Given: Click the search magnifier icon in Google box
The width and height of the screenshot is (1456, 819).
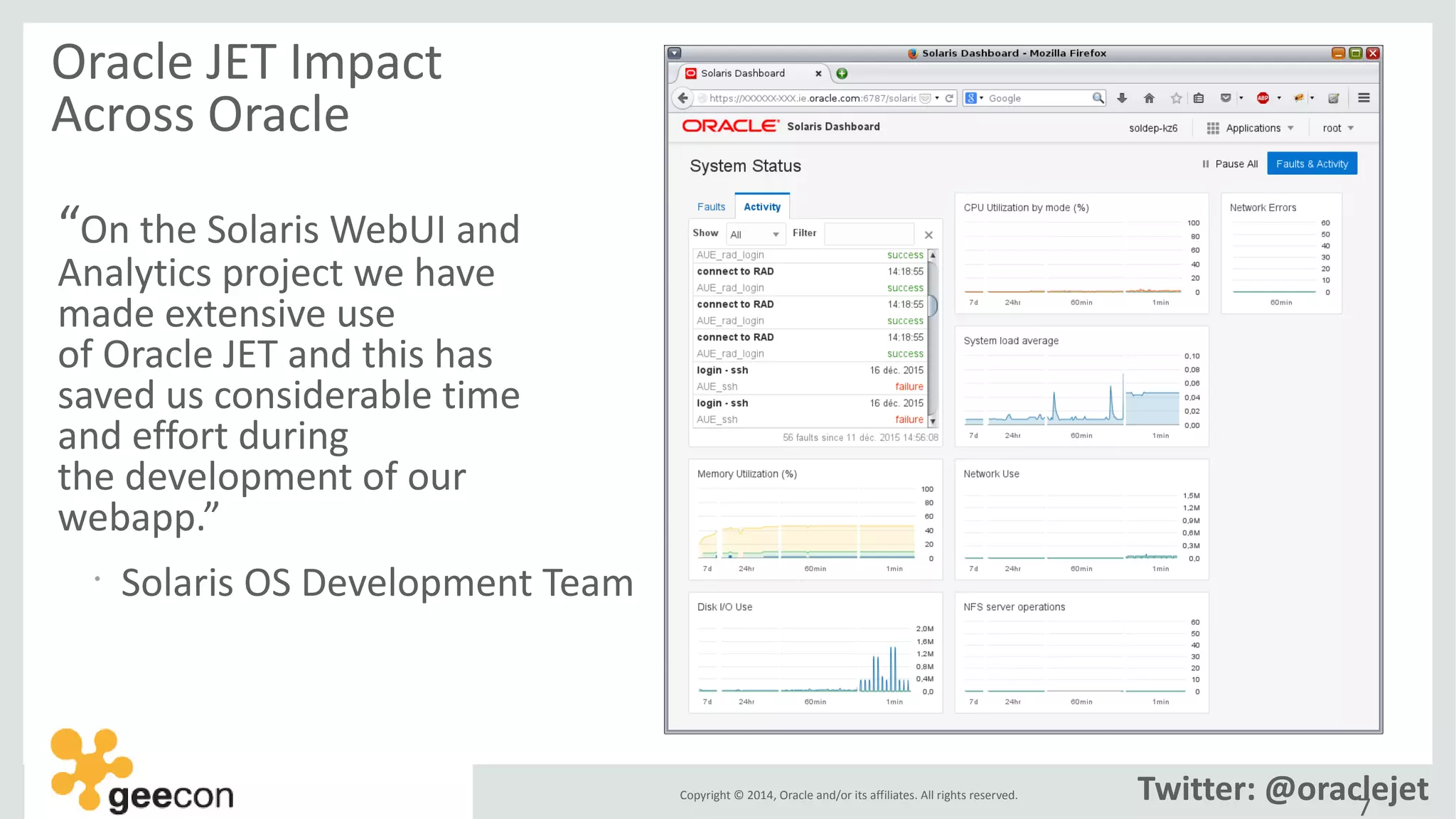Looking at the screenshot, I should coord(1098,98).
